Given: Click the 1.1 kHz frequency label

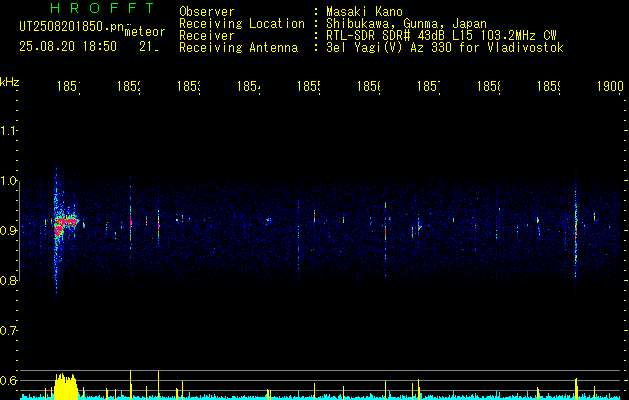Looking at the screenshot, I should [8, 131].
